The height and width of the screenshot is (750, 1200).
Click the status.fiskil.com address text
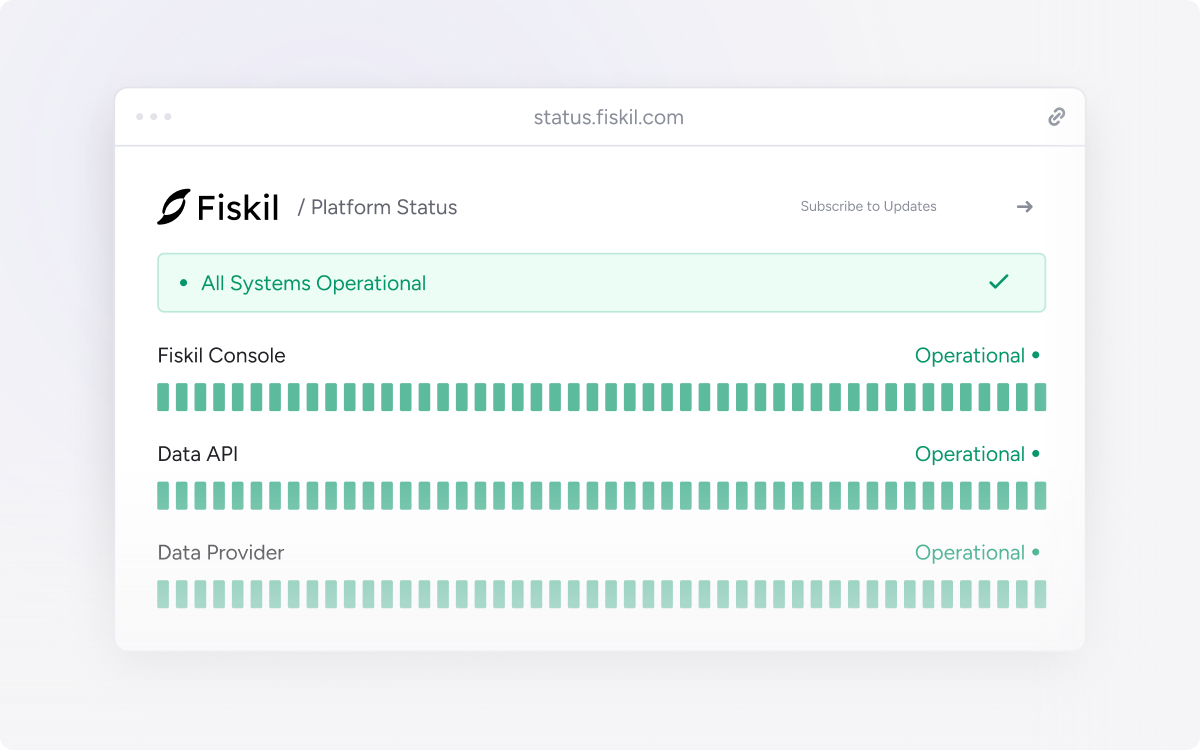608,117
